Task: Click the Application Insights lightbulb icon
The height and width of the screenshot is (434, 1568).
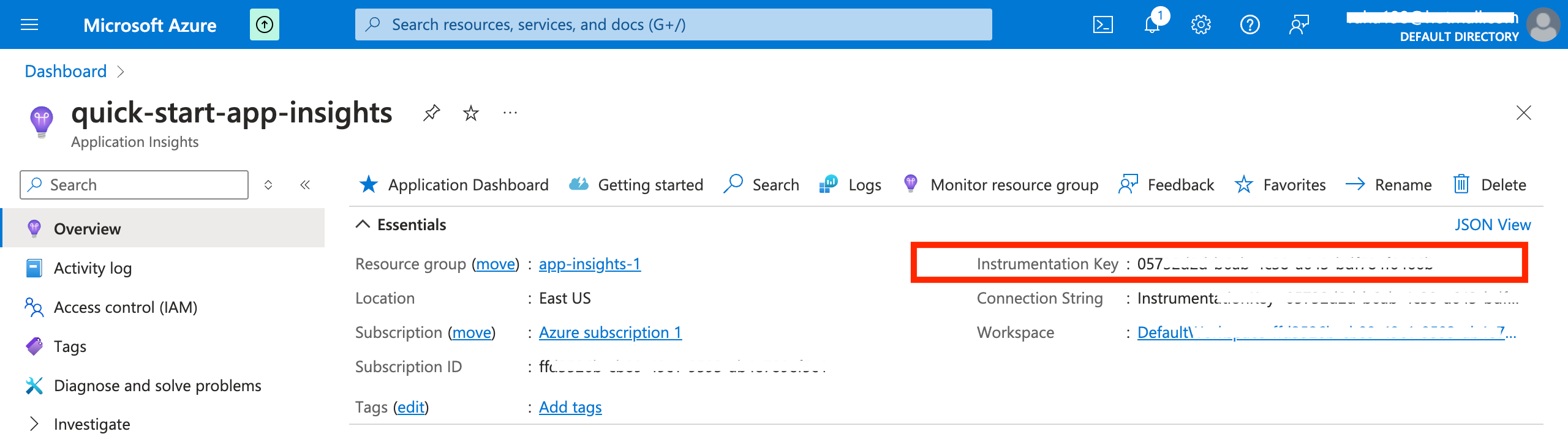Action: click(x=42, y=122)
